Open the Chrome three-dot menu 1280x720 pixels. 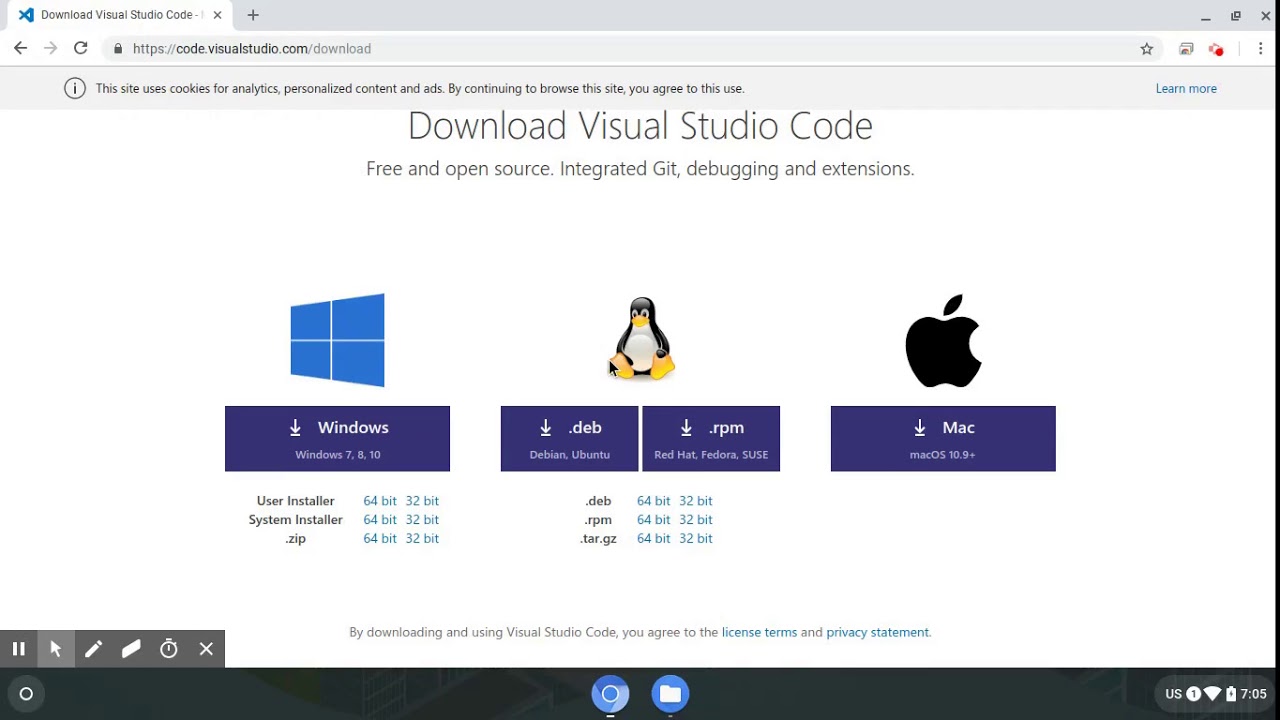coord(1260,49)
